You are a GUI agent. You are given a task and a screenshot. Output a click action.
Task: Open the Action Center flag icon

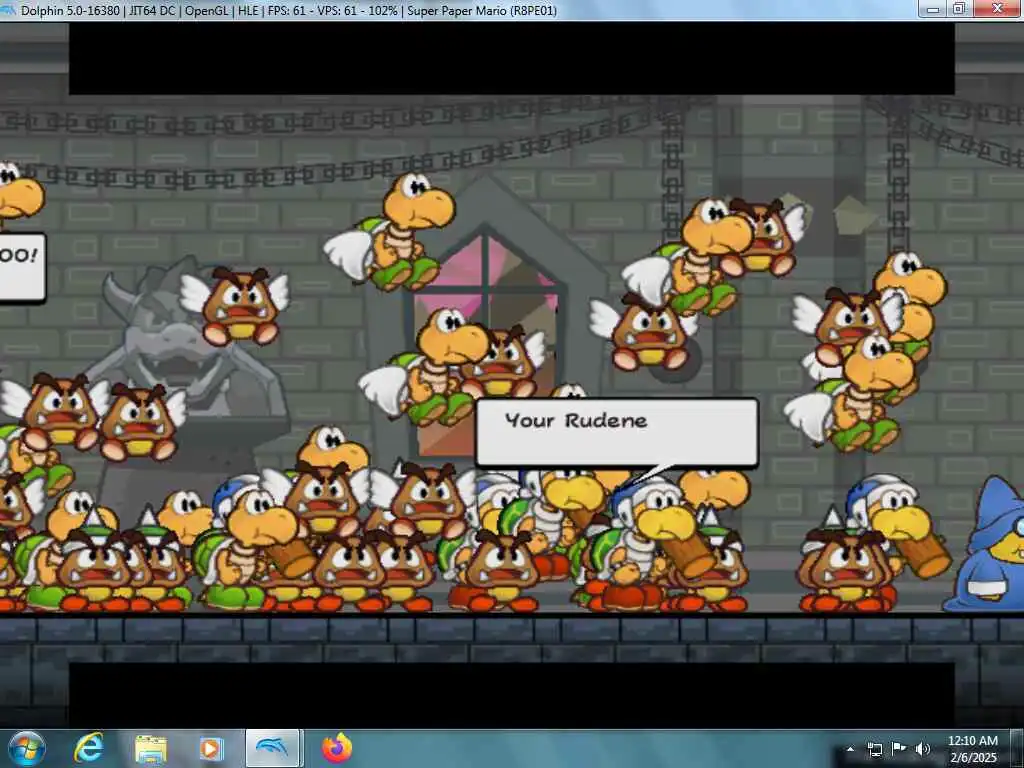click(x=899, y=749)
